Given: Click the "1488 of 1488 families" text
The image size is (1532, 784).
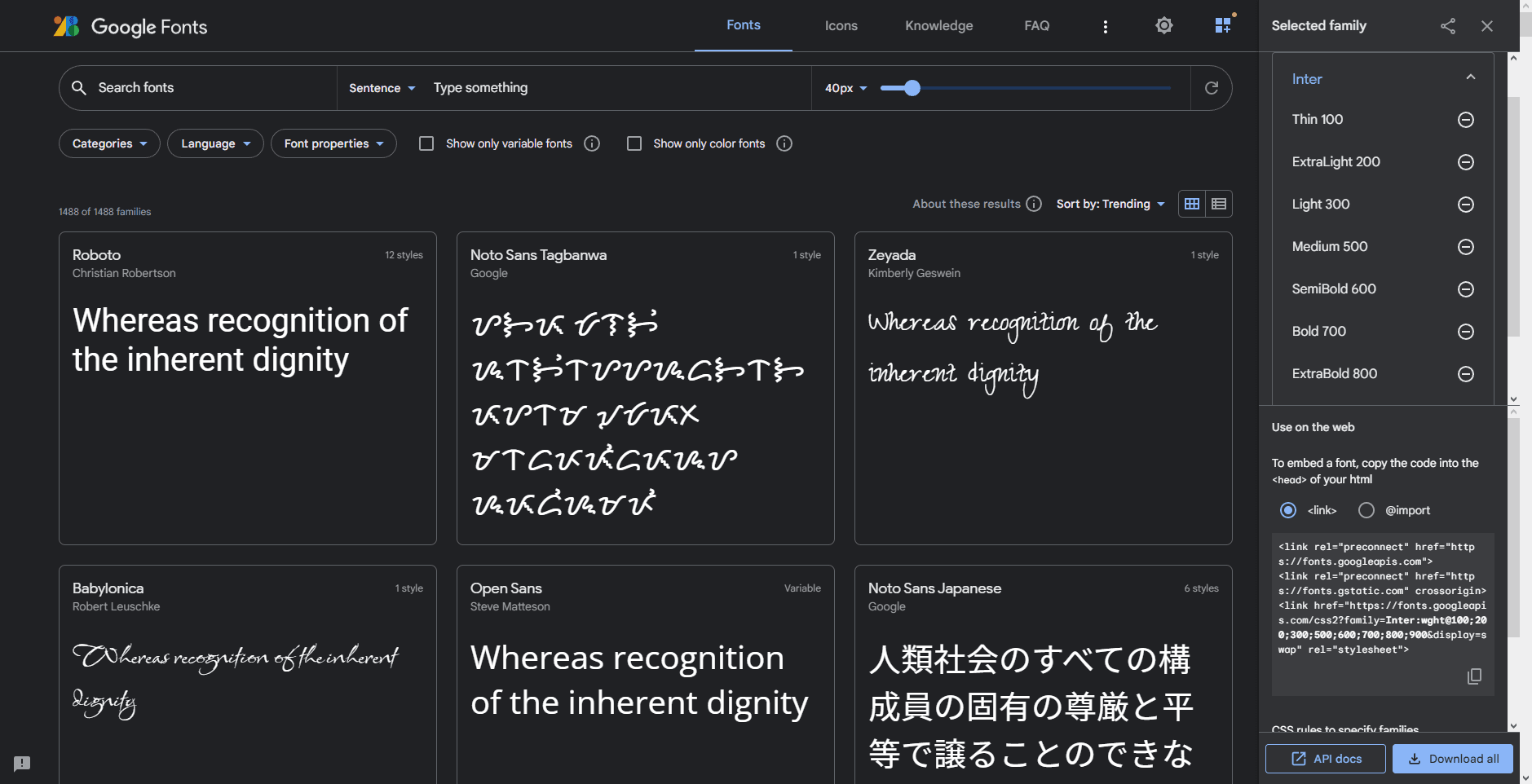Looking at the screenshot, I should tap(104, 212).
